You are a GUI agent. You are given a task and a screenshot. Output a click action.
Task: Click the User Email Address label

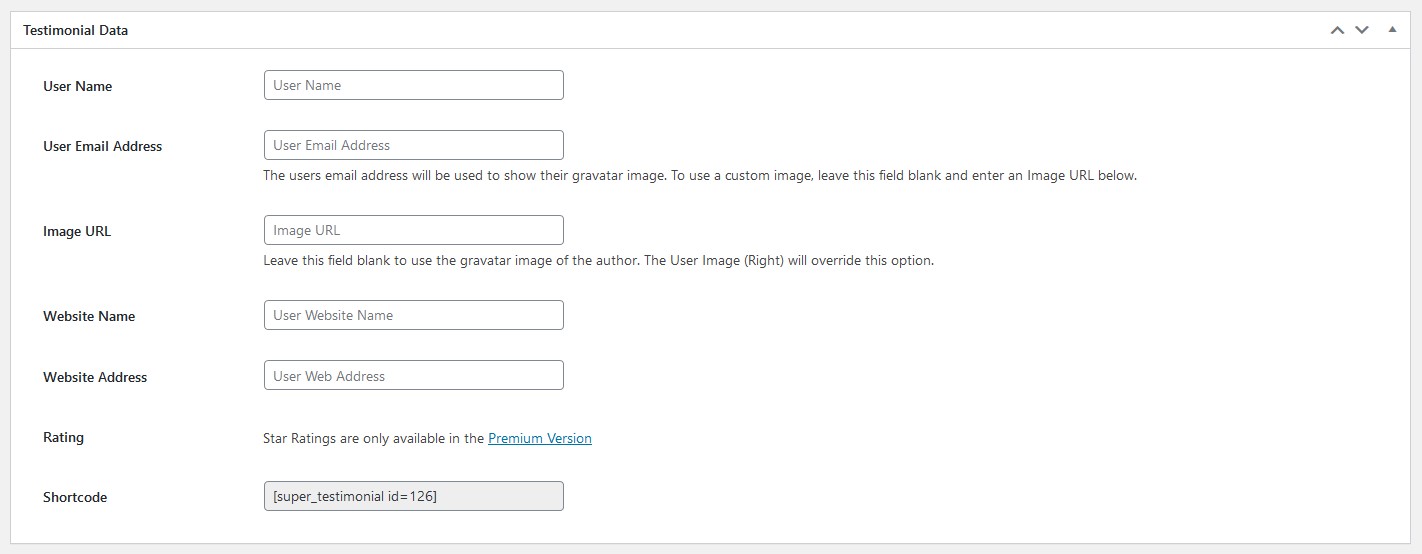tap(103, 146)
